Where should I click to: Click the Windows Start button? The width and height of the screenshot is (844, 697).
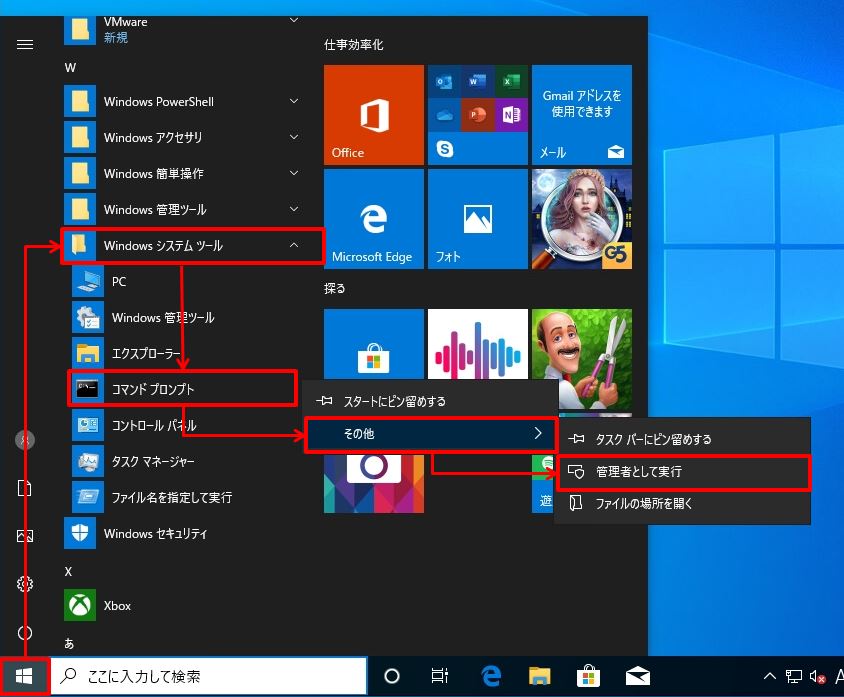click(24, 676)
